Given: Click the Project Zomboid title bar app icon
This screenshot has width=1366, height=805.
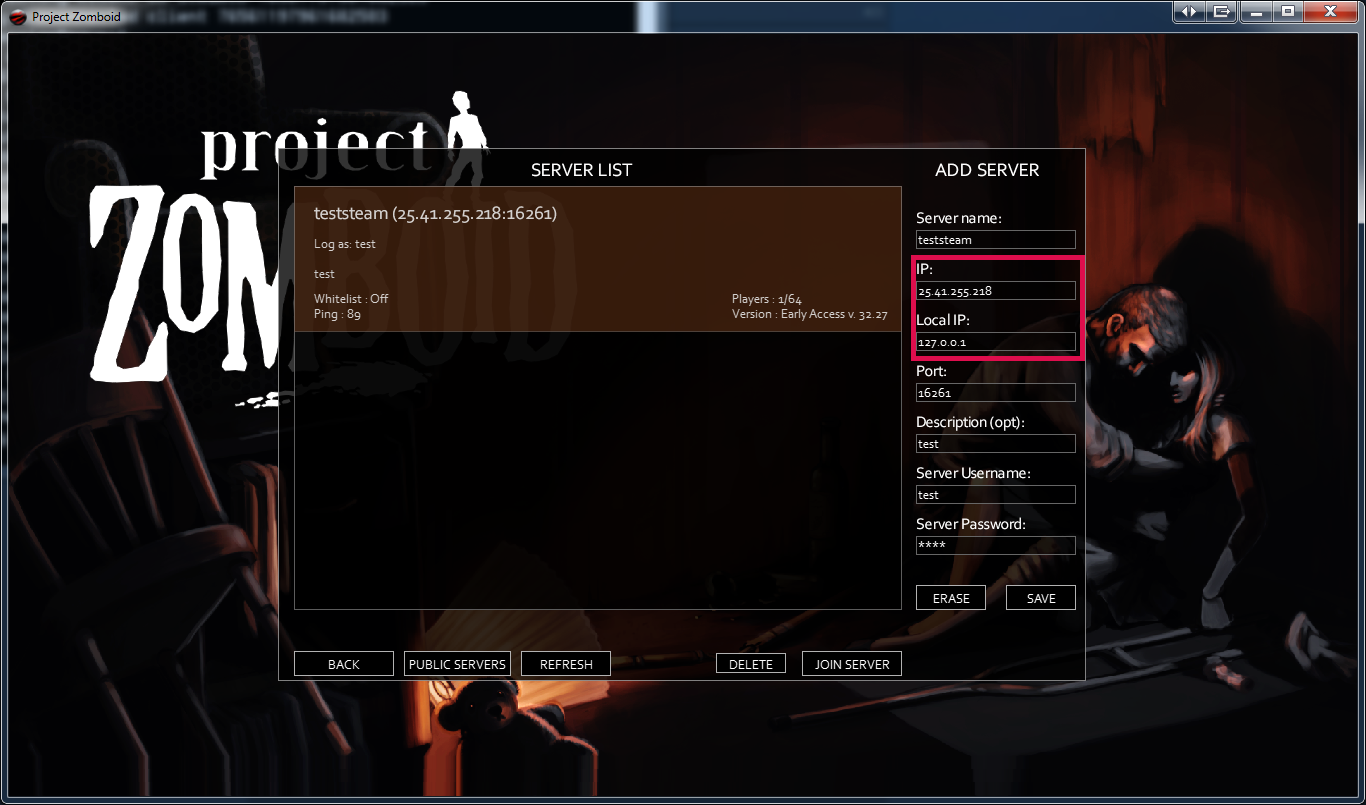Looking at the screenshot, I should point(17,17).
